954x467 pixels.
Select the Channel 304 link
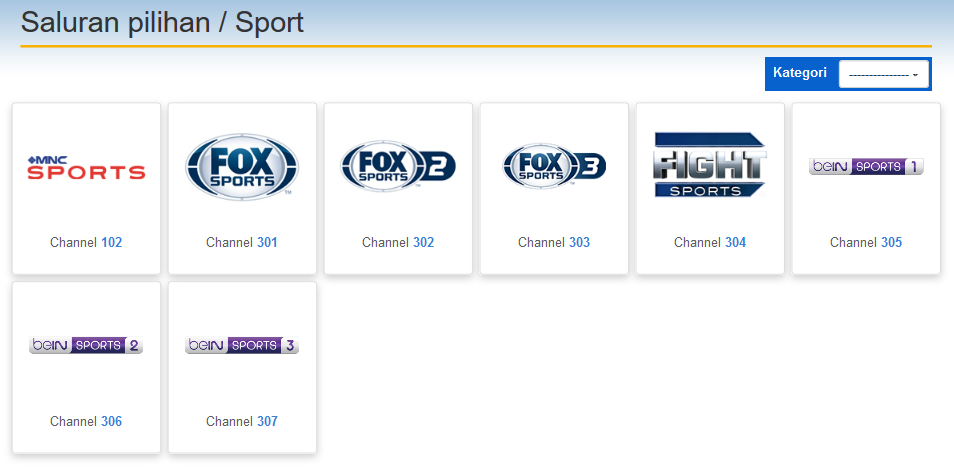click(x=710, y=243)
